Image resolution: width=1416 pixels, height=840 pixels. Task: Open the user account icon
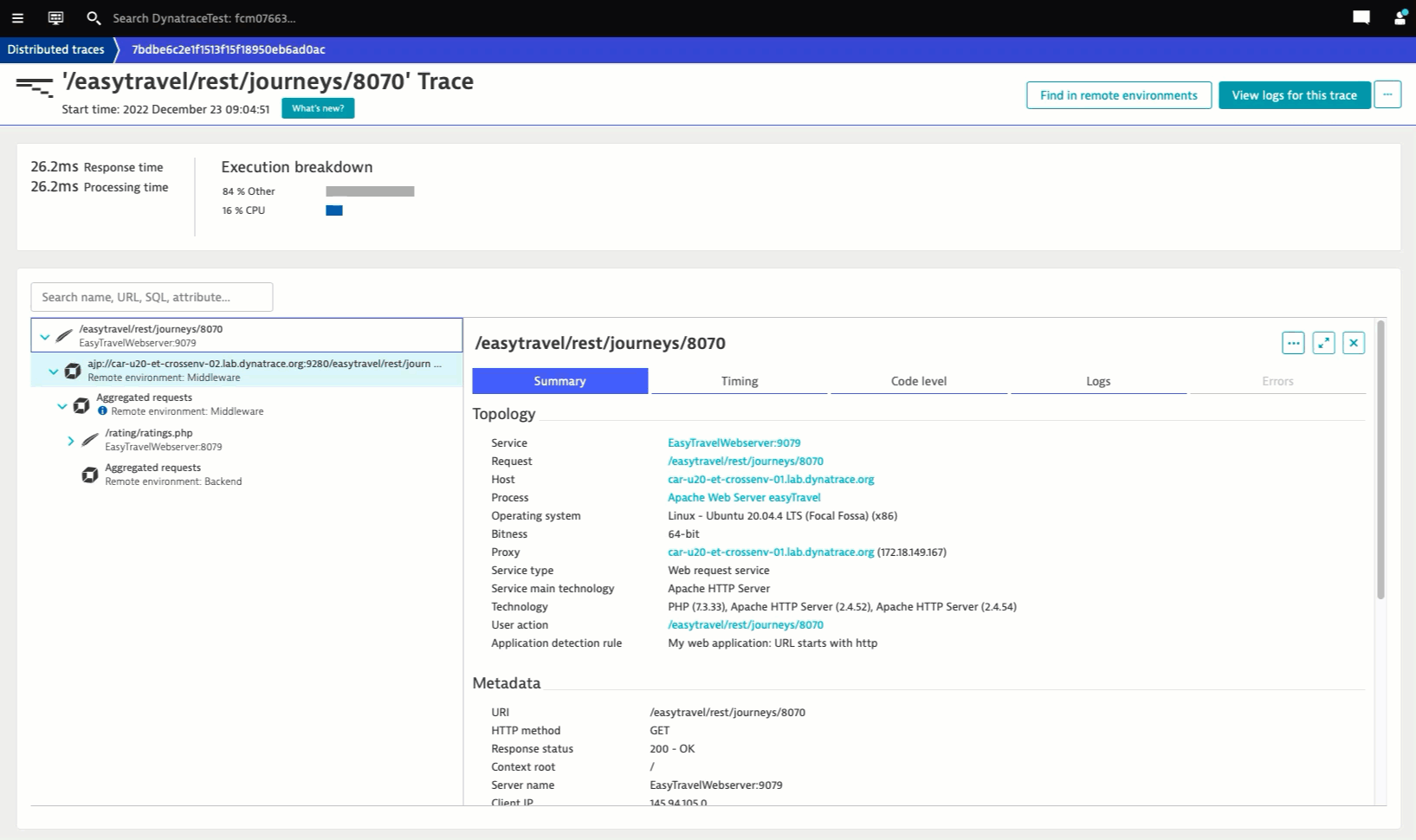pyautogui.click(x=1400, y=17)
